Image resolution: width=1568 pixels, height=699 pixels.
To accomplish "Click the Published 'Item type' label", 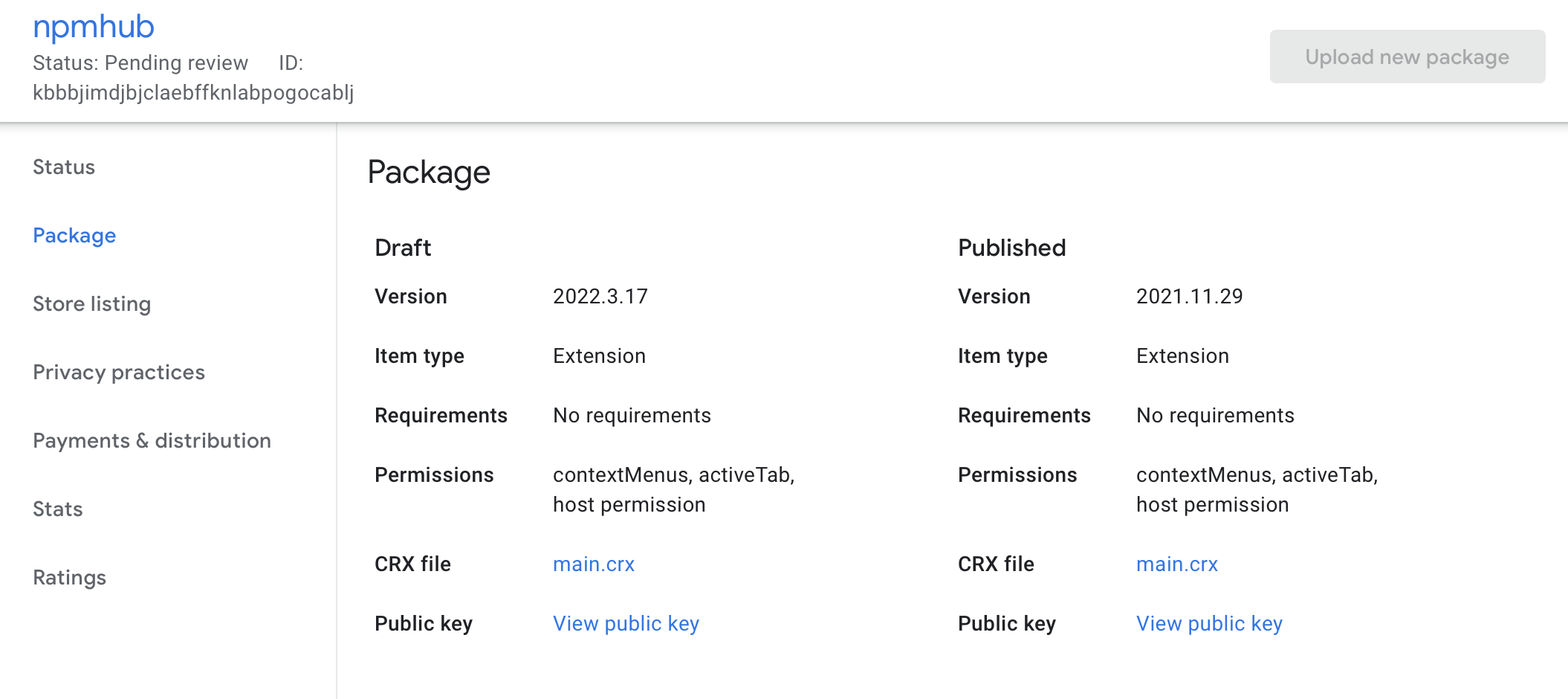I will 1002,356.
